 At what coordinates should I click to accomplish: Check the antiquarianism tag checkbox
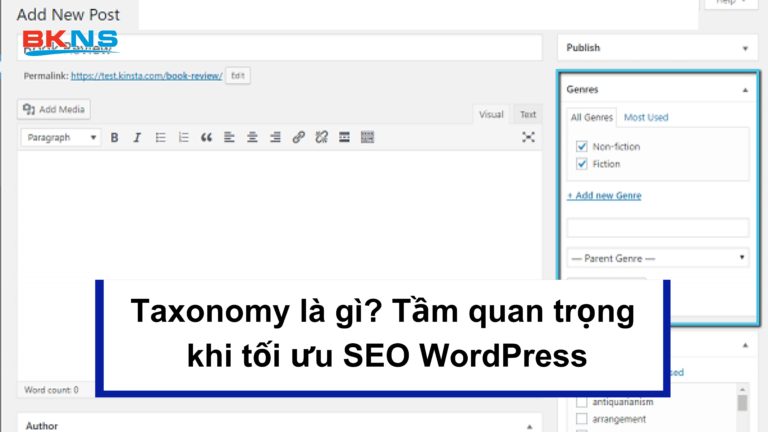pos(581,402)
